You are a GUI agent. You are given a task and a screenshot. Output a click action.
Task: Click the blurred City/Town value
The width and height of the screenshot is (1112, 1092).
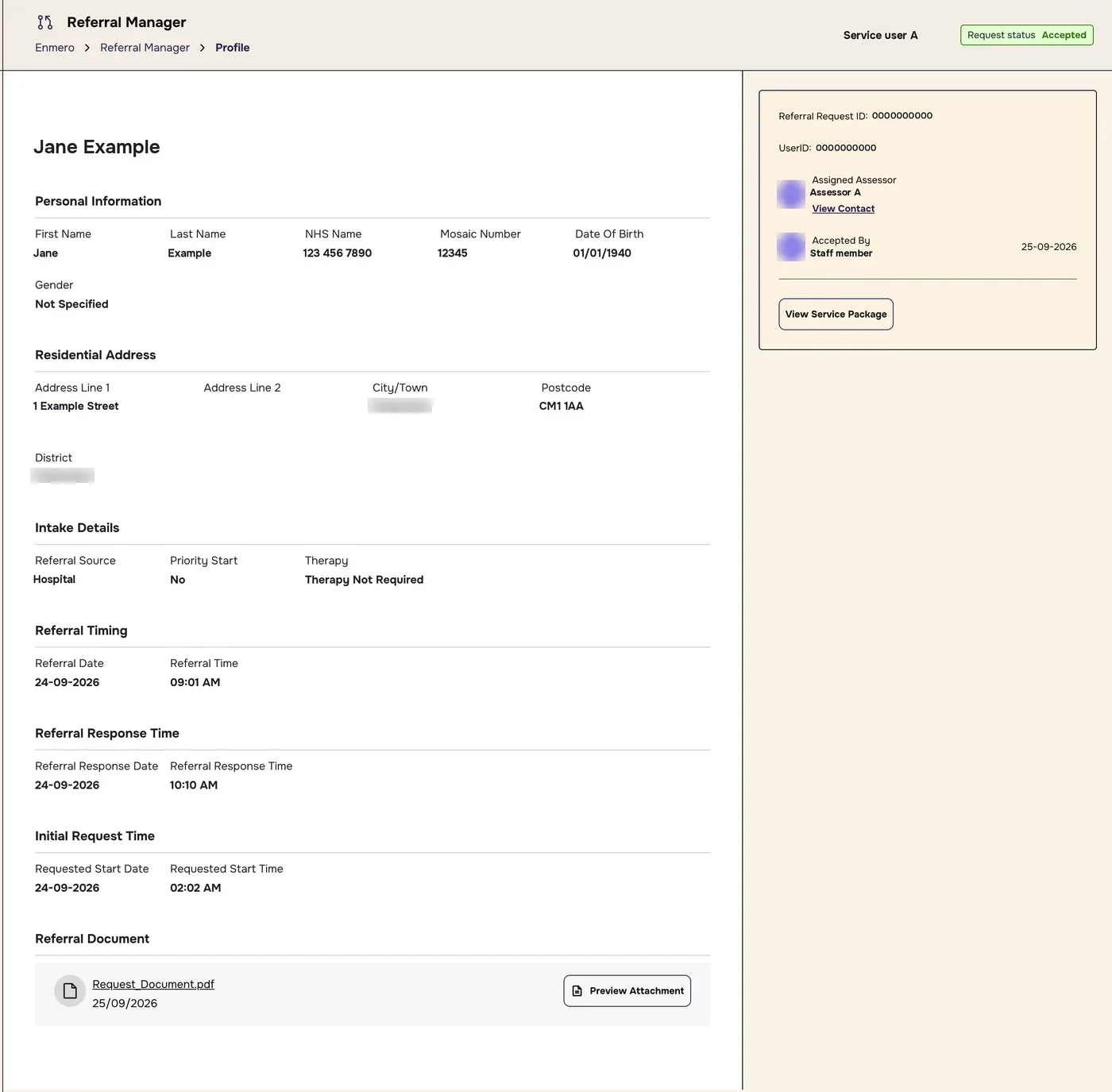400,406
